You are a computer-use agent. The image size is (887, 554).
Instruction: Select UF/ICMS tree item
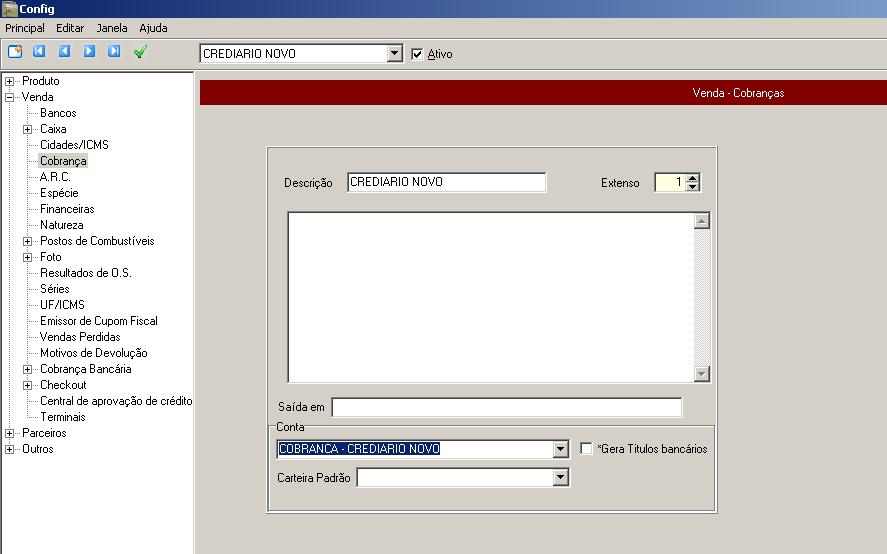click(62, 305)
